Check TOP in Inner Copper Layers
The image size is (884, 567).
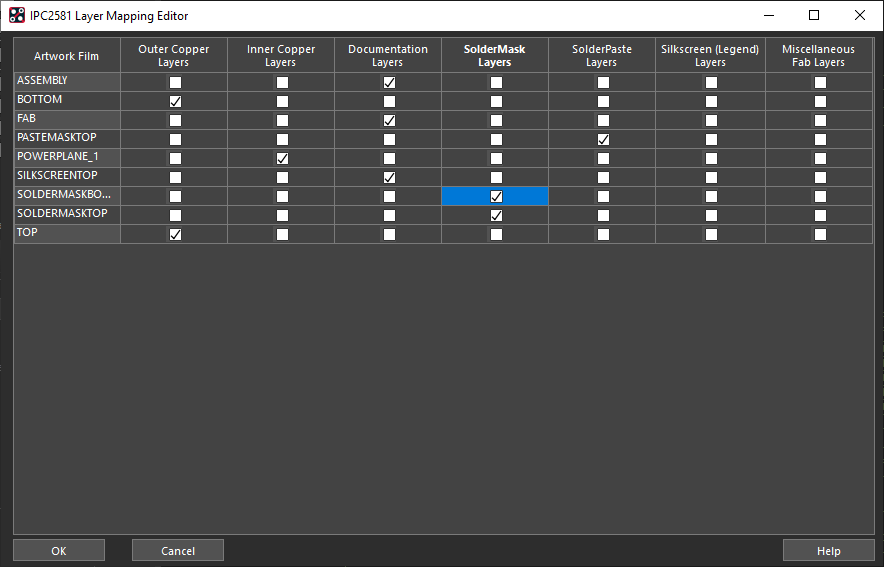pyautogui.click(x=282, y=234)
